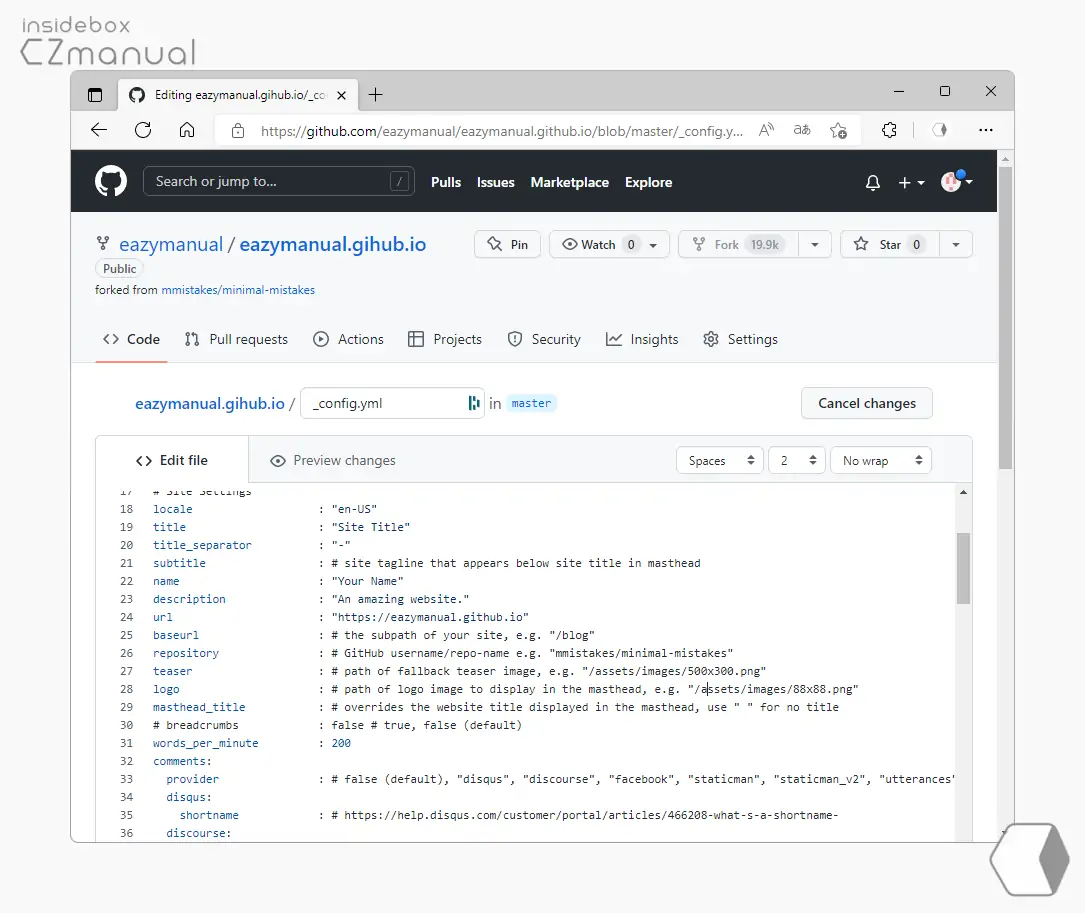The width and height of the screenshot is (1085, 913).
Task: Go back with browser back arrow
Action: (99, 129)
